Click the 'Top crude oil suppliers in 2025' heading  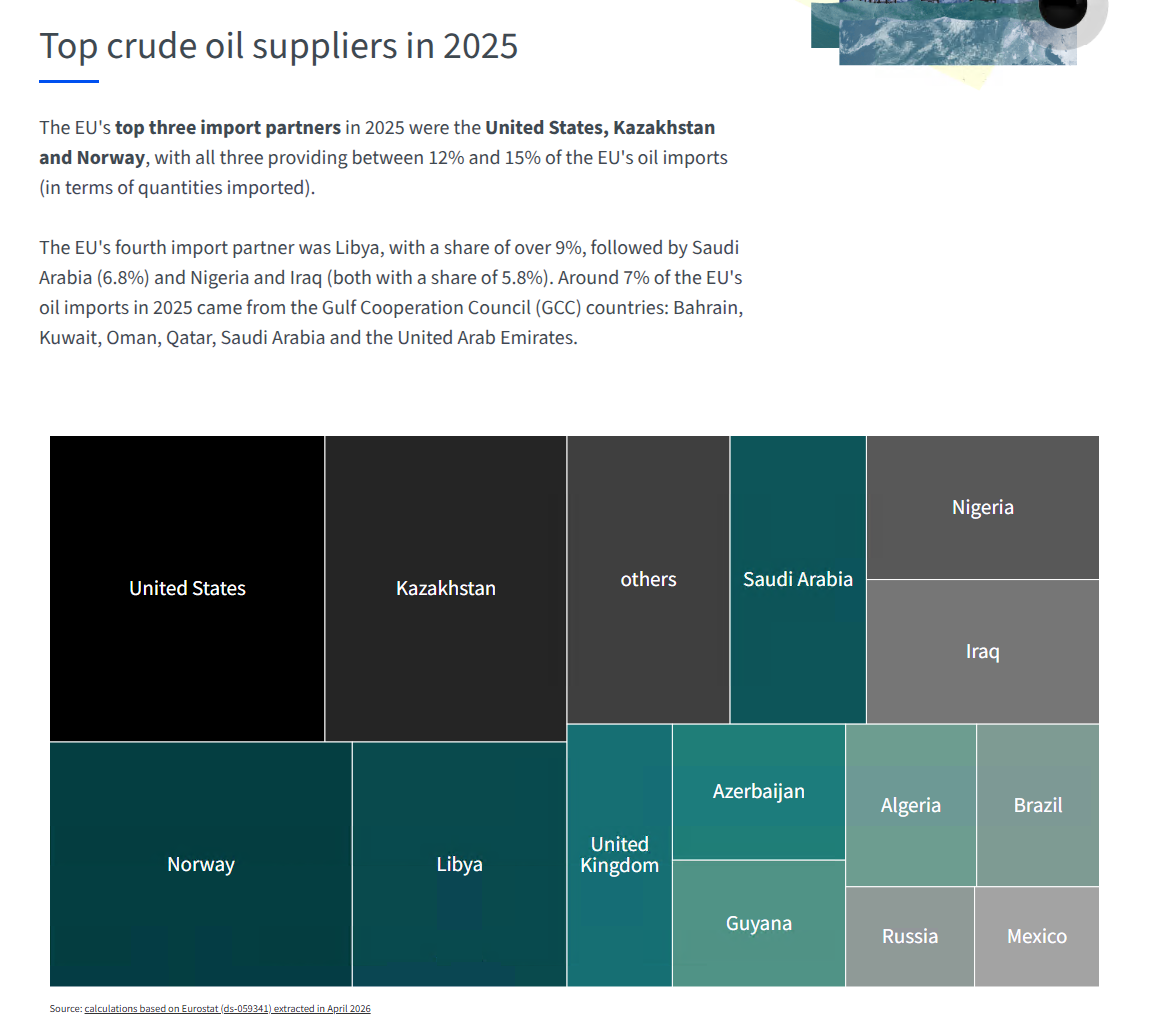pos(279,45)
